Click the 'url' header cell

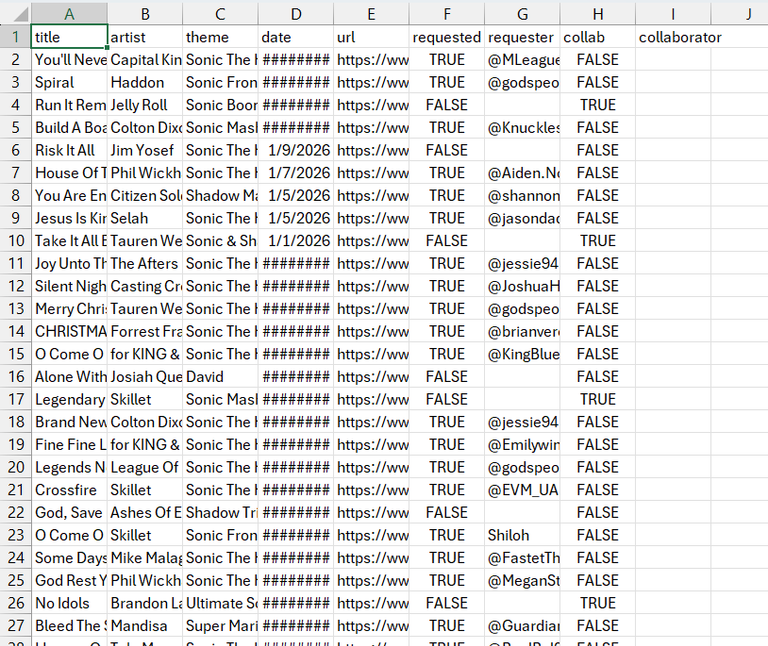(x=371, y=37)
